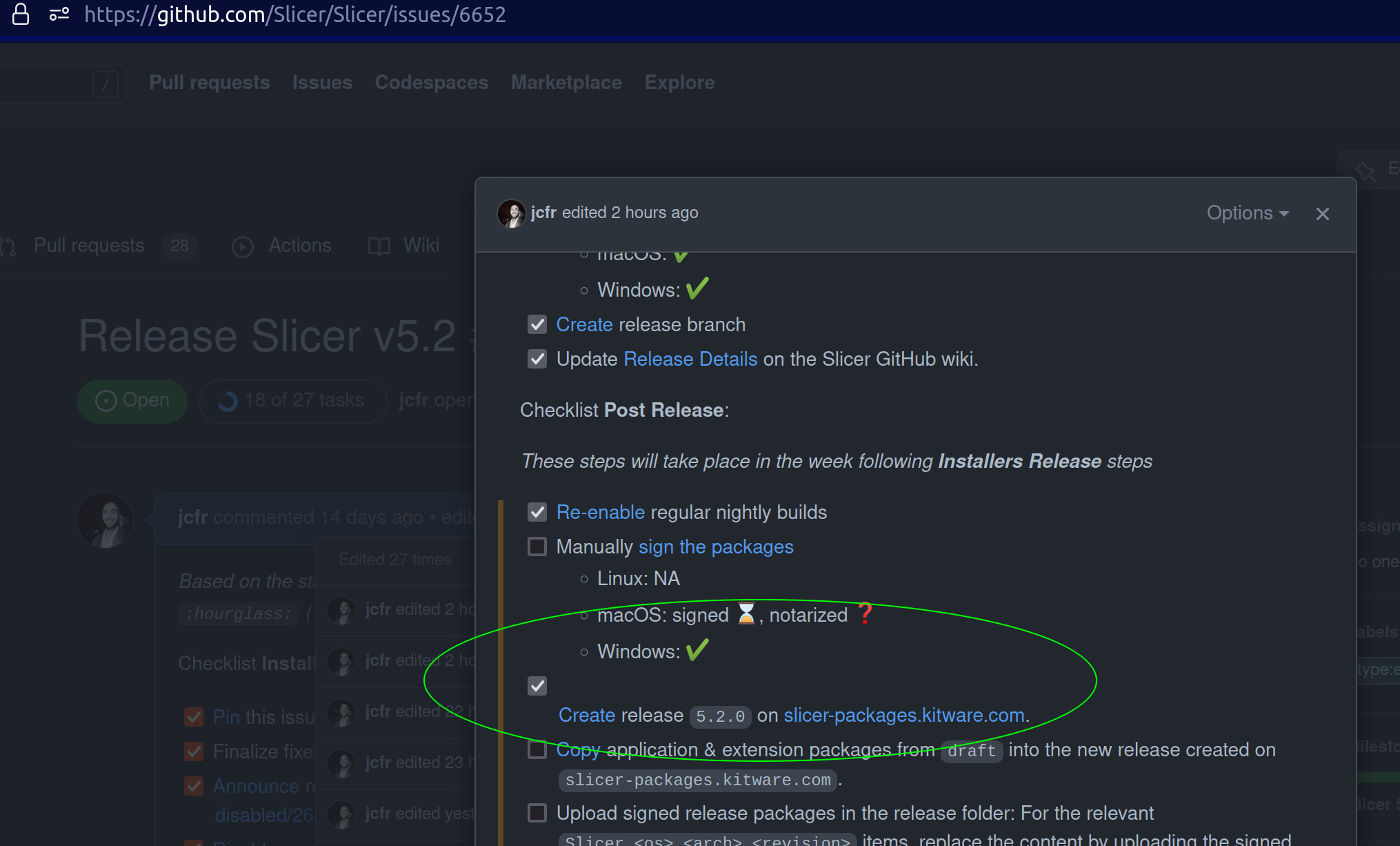
Task: Click the Wiki book icon
Action: click(379, 246)
